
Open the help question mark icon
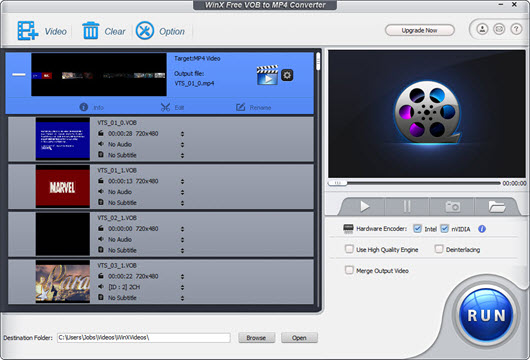[x=516, y=29]
